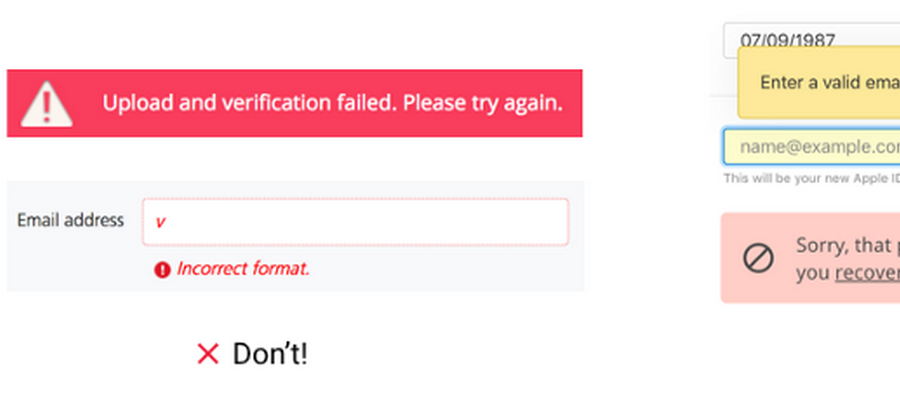Click the warning triangle icon in red banner
The height and width of the screenshot is (400, 900).
click(x=46, y=103)
